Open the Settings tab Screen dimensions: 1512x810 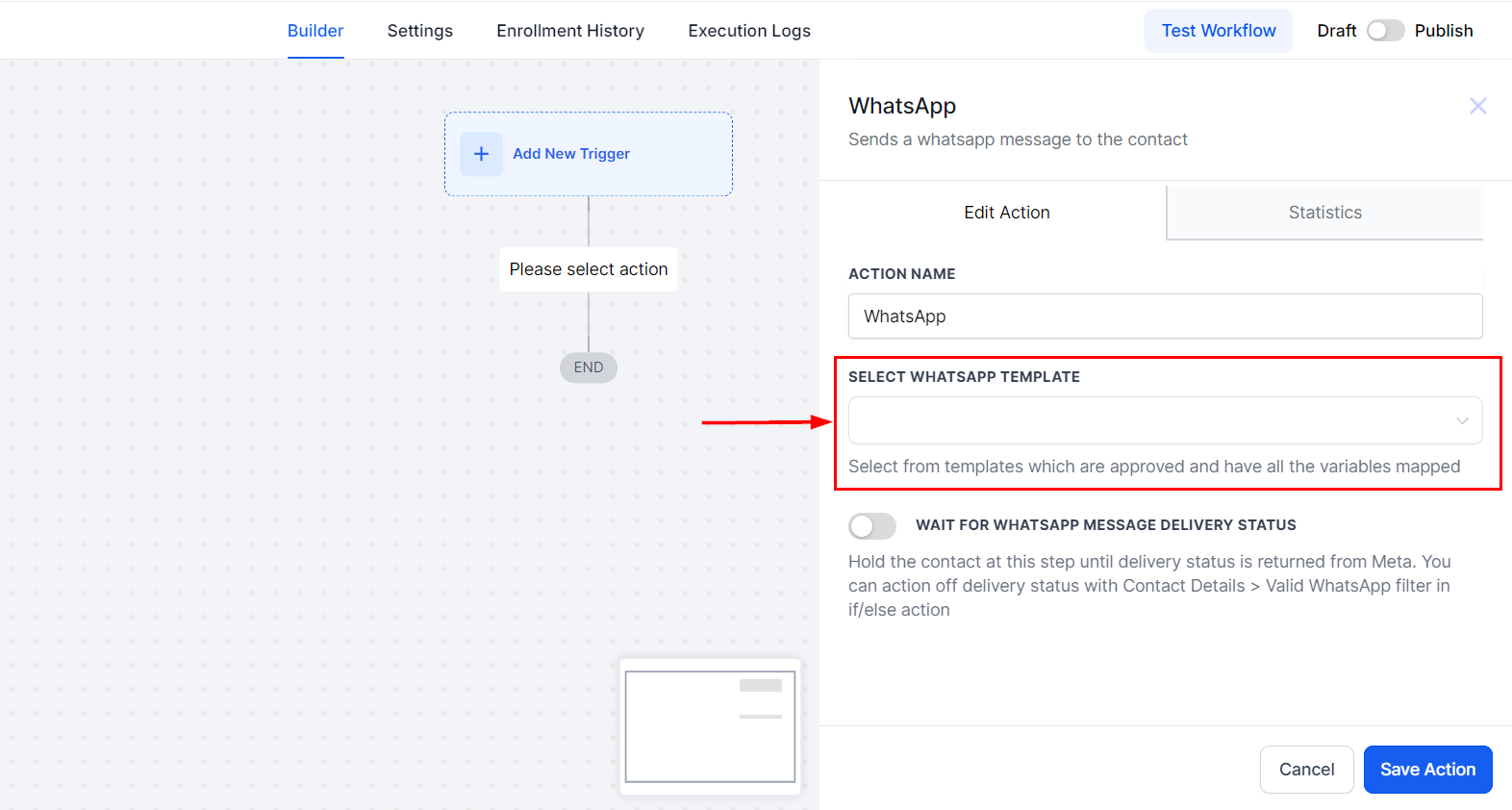click(419, 31)
